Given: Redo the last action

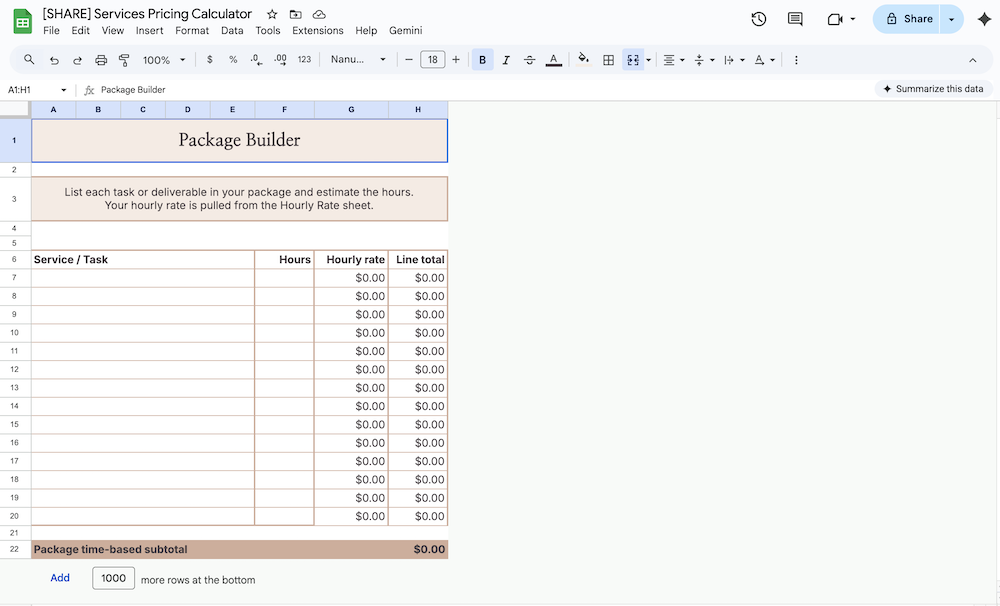Looking at the screenshot, I should pos(77,60).
